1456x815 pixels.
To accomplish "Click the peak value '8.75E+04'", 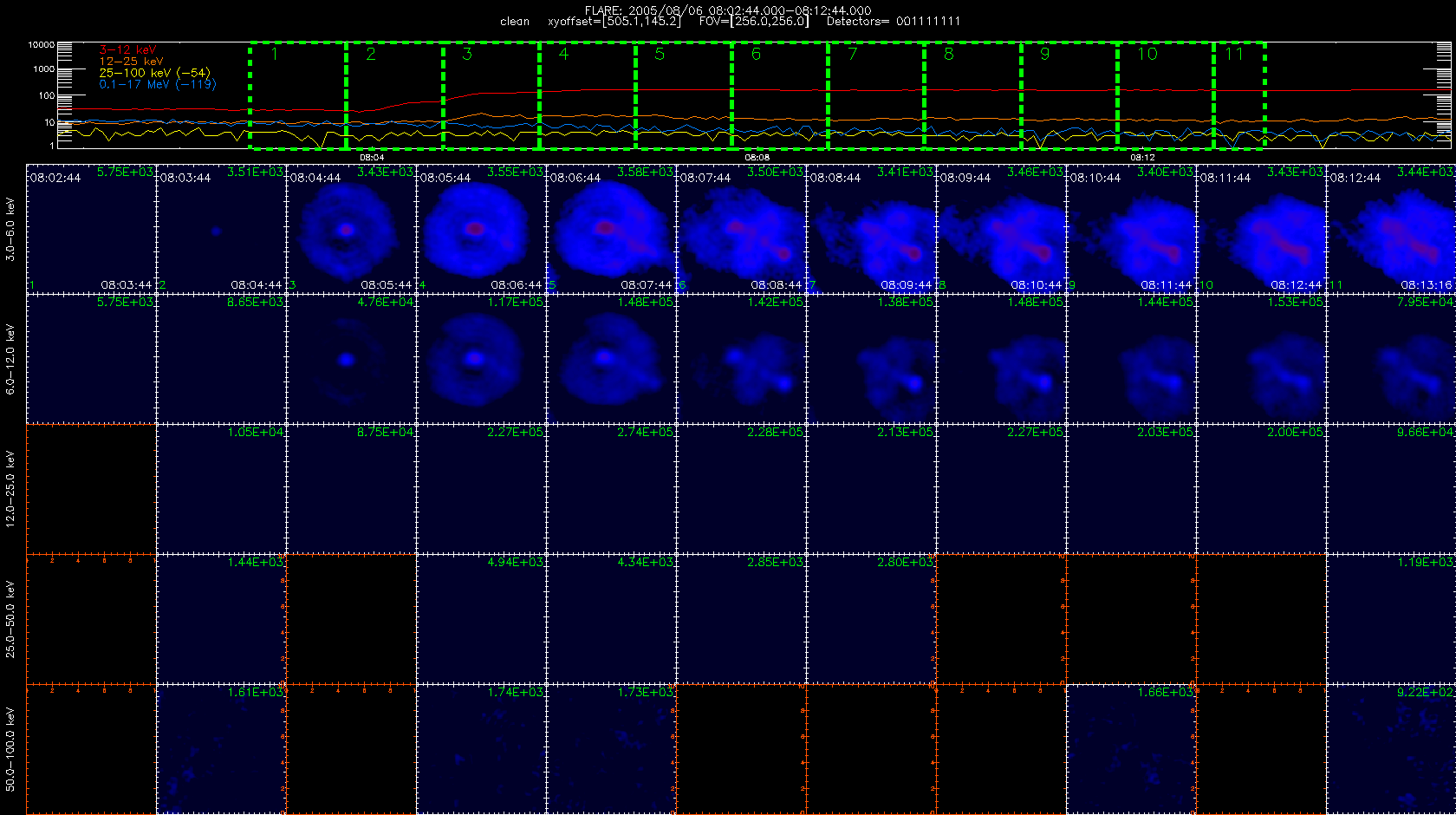I will 386,432.
